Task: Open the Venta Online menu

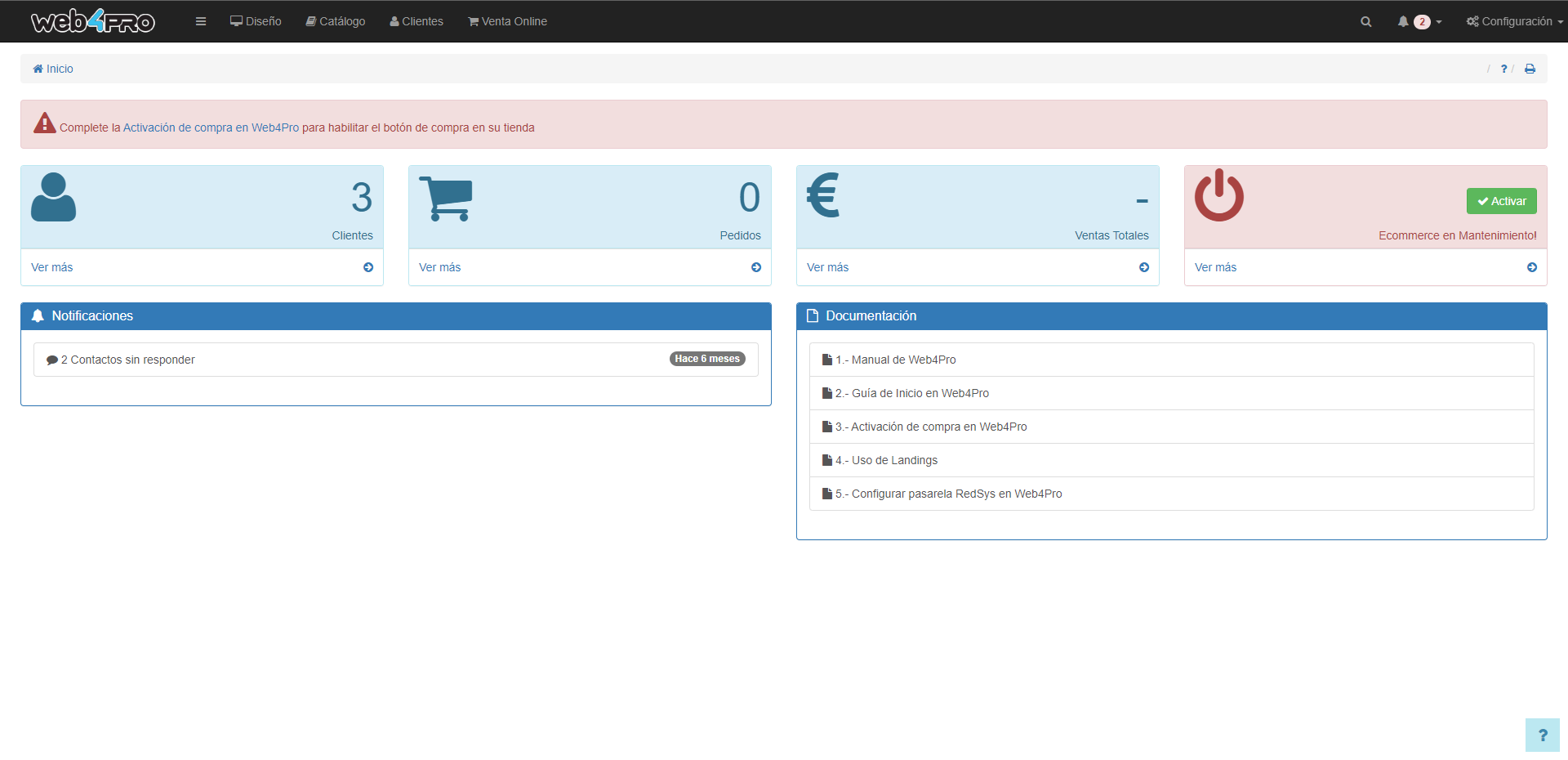Action: click(x=507, y=21)
